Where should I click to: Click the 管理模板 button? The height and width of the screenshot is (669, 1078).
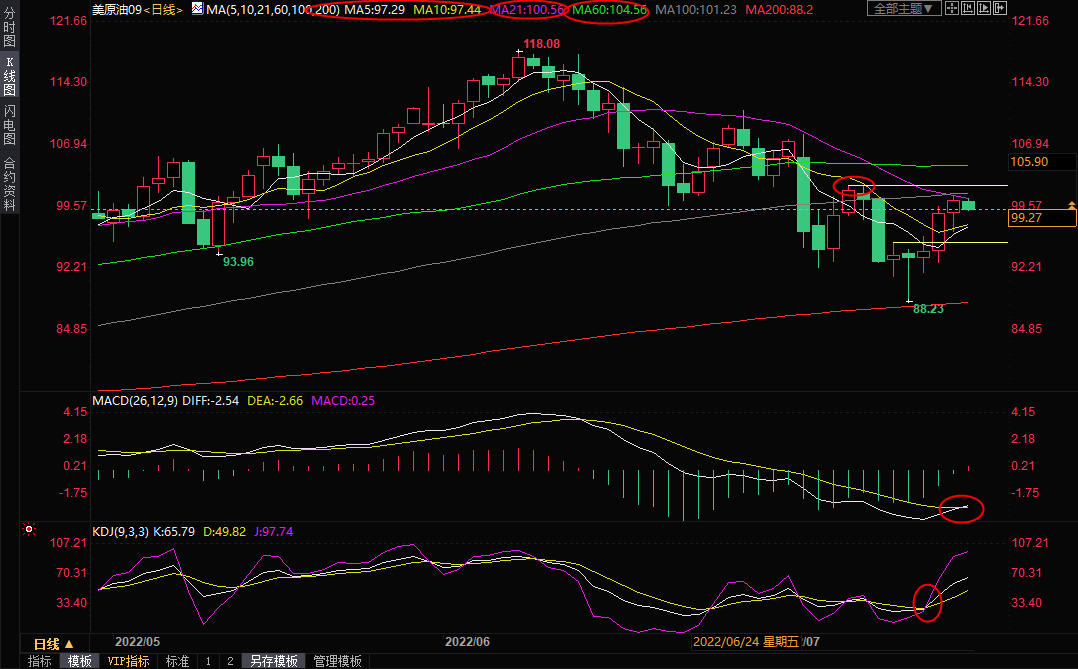point(337,661)
